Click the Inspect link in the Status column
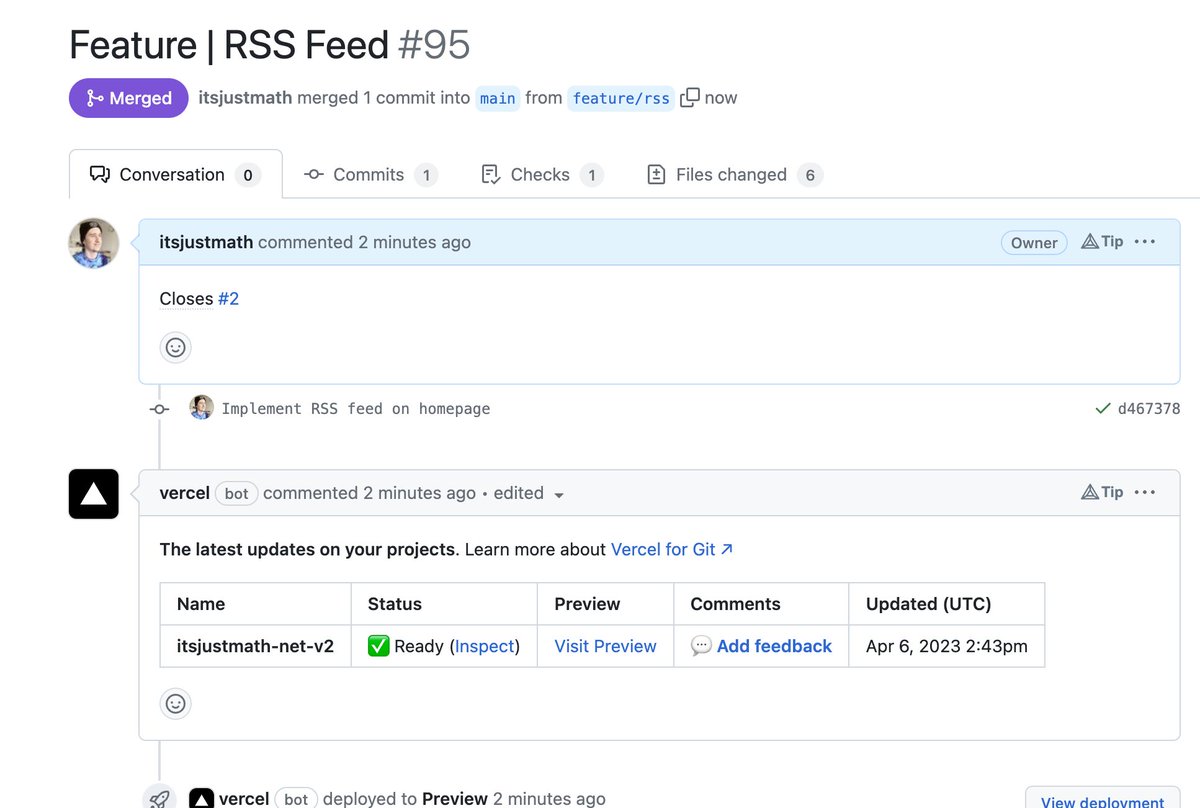 click(485, 646)
